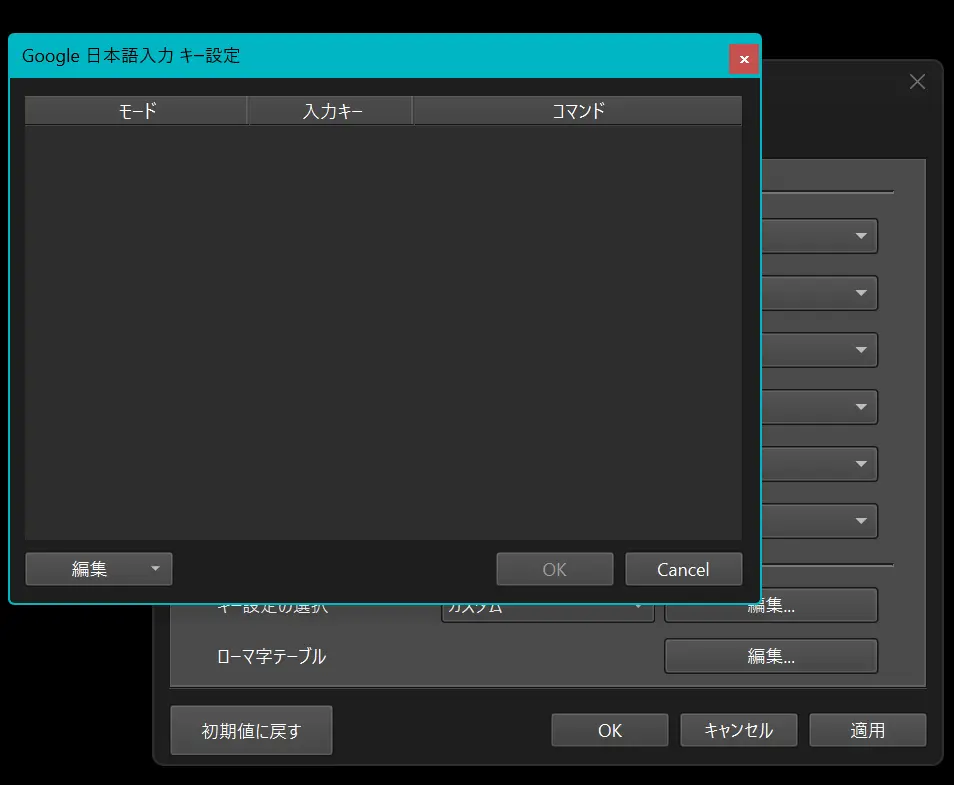Open 編集... button next to ローマ字テーブル

click(x=771, y=656)
